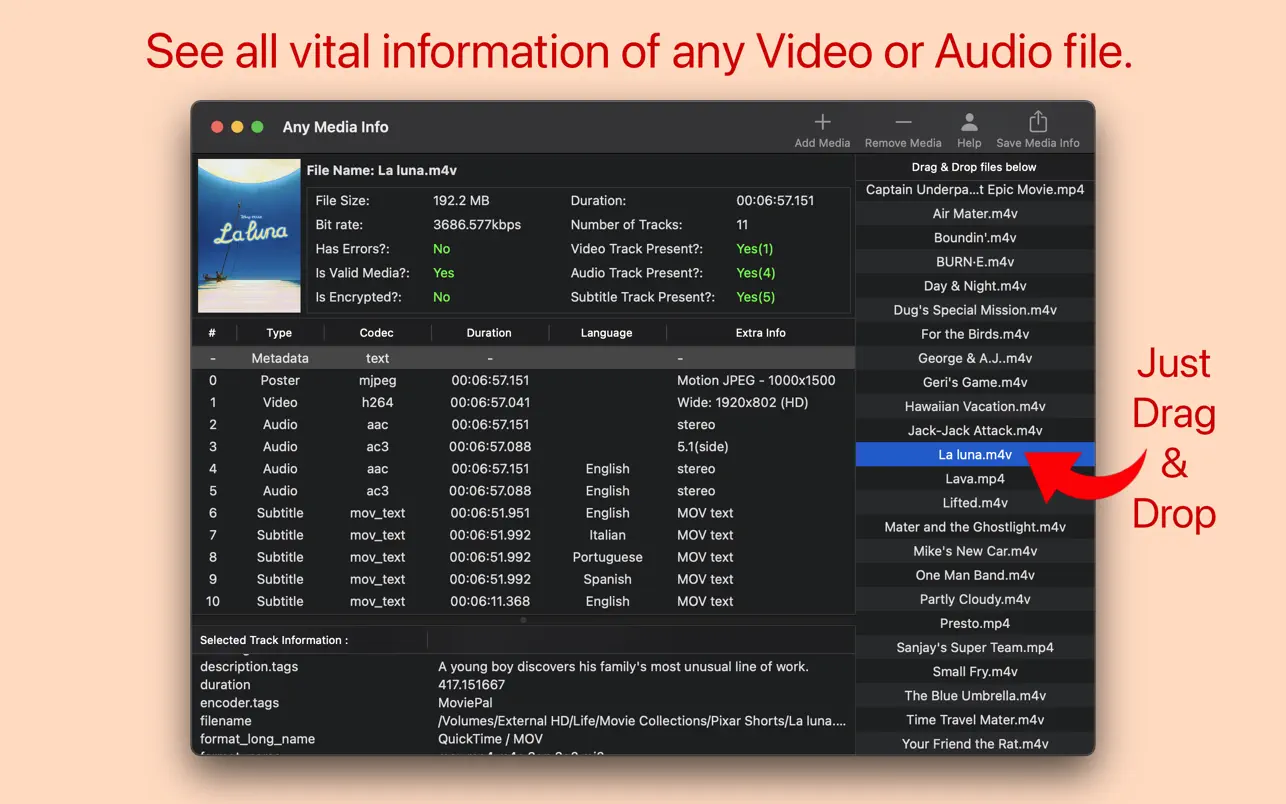The width and height of the screenshot is (1286, 804).
Task: Sort by the Language column header
Action: 607,333
